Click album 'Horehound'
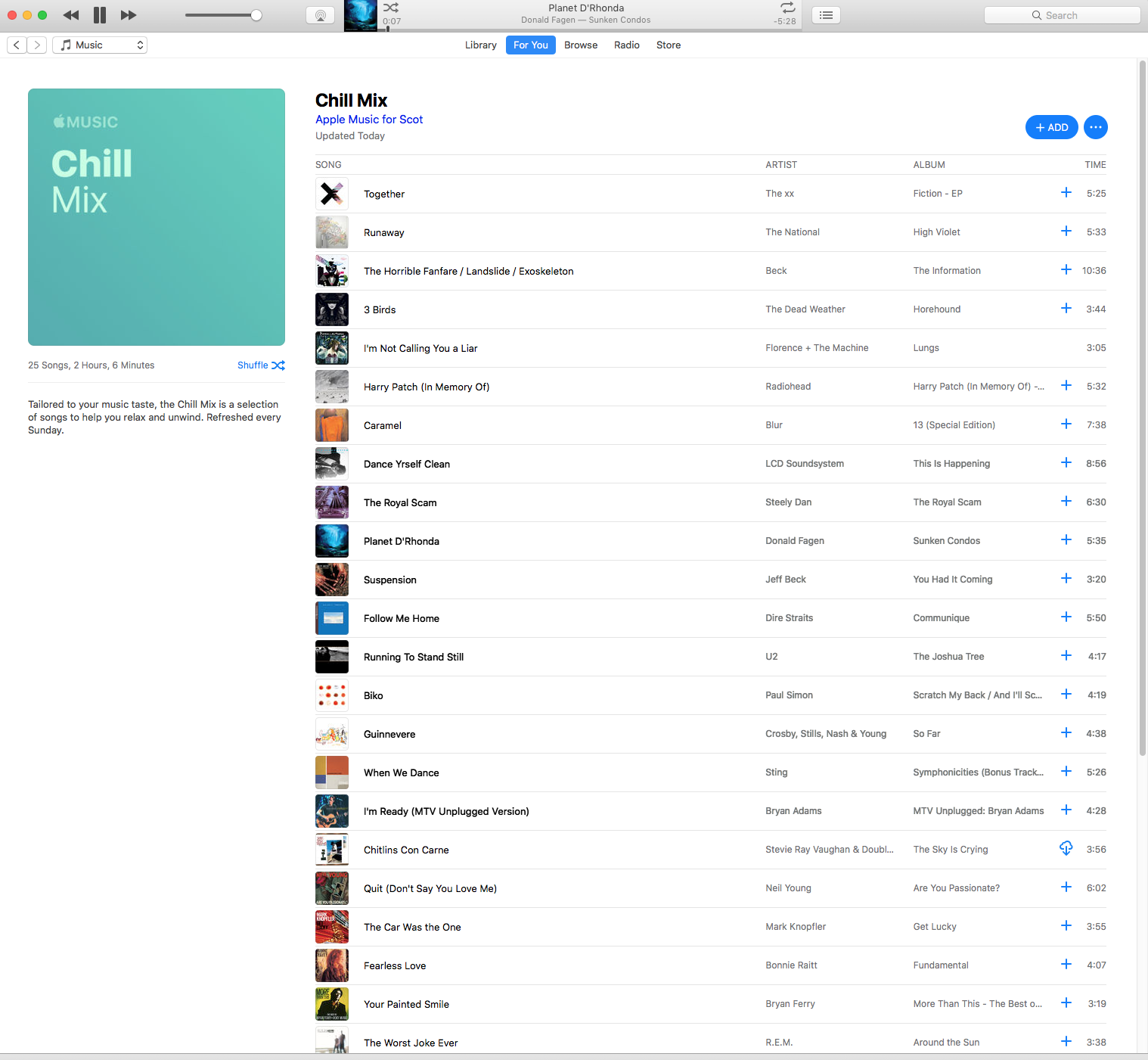This screenshot has width=1148, height=1060. coord(936,309)
